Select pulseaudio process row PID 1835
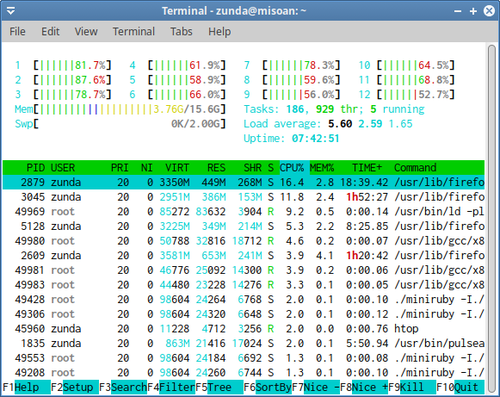The width and height of the screenshot is (500, 397). 243,344
